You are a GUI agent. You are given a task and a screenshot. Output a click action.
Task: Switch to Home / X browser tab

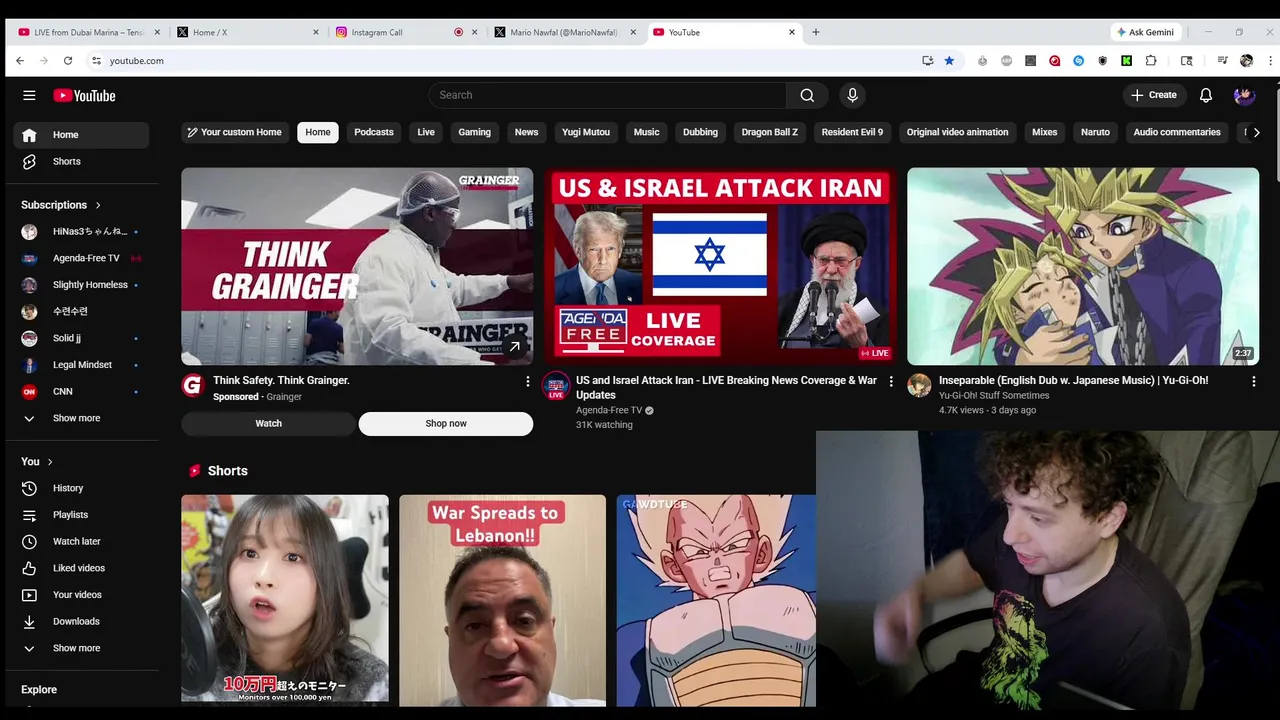(x=247, y=32)
